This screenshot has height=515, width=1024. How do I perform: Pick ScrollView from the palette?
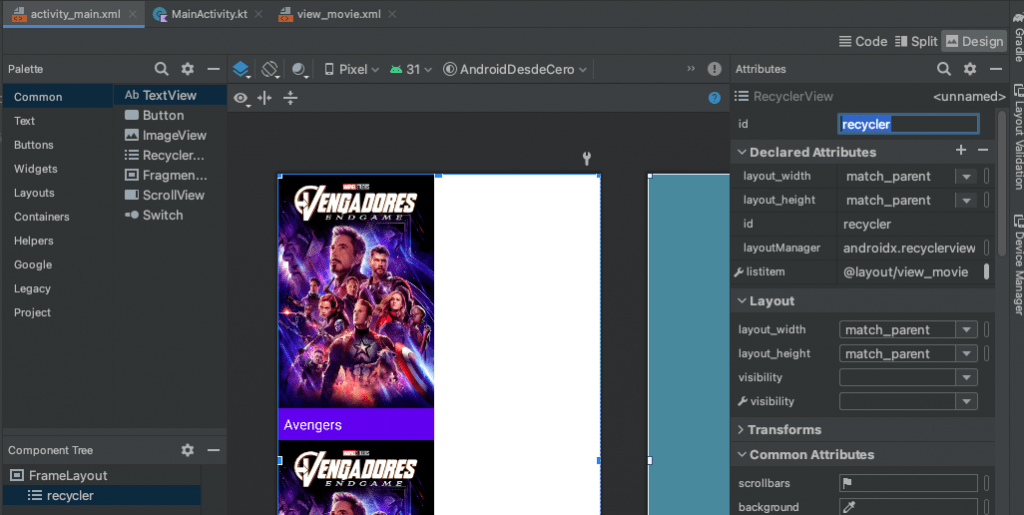(x=170, y=195)
